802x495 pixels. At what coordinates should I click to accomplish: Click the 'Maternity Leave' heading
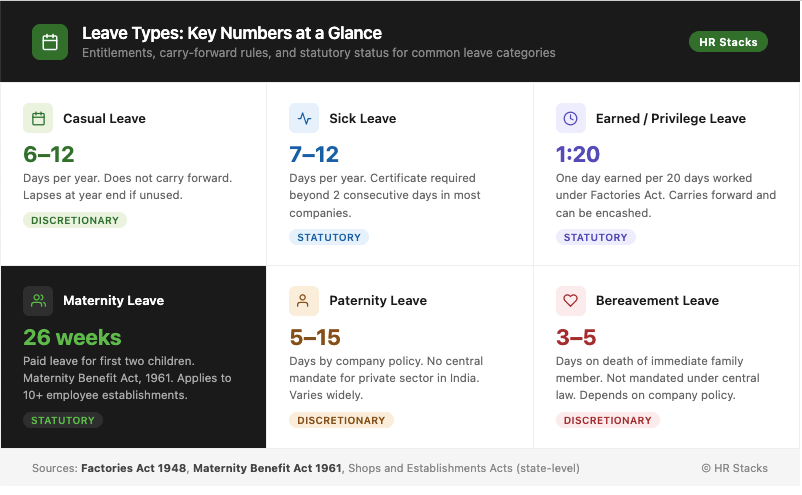pyautogui.click(x=114, y=301)
